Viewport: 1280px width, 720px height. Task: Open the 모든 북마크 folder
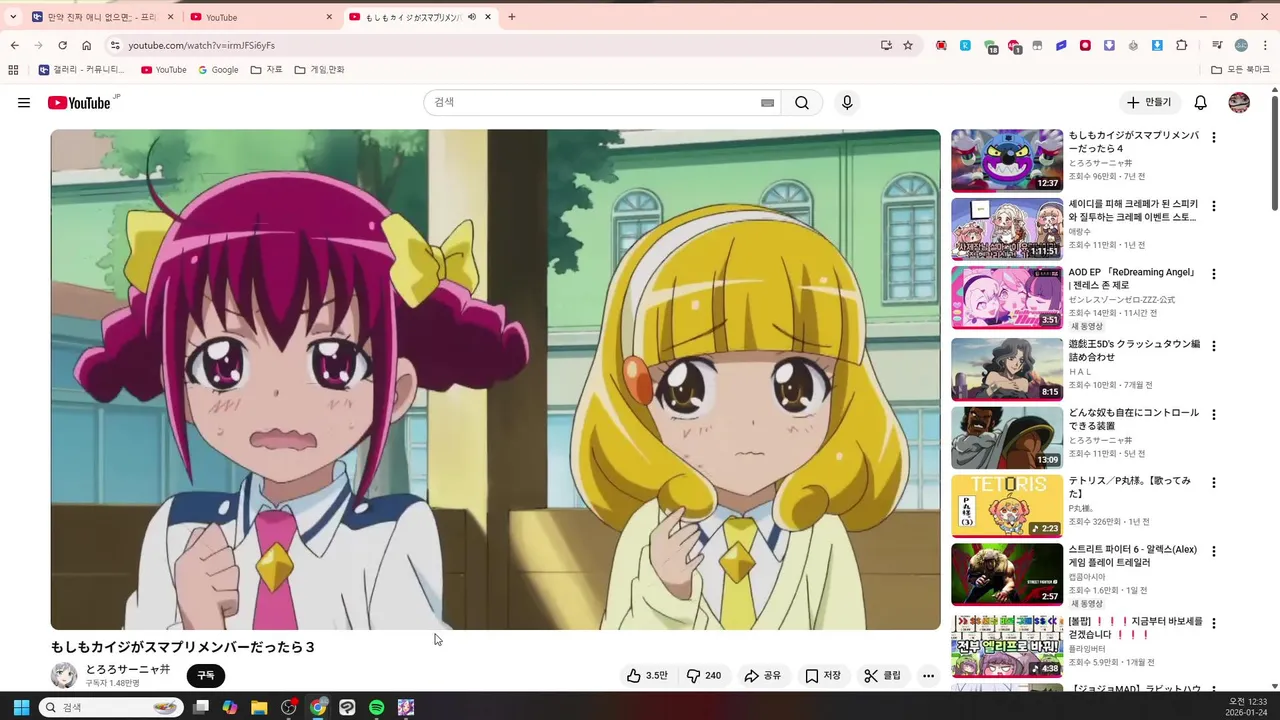pos(1240,70)
